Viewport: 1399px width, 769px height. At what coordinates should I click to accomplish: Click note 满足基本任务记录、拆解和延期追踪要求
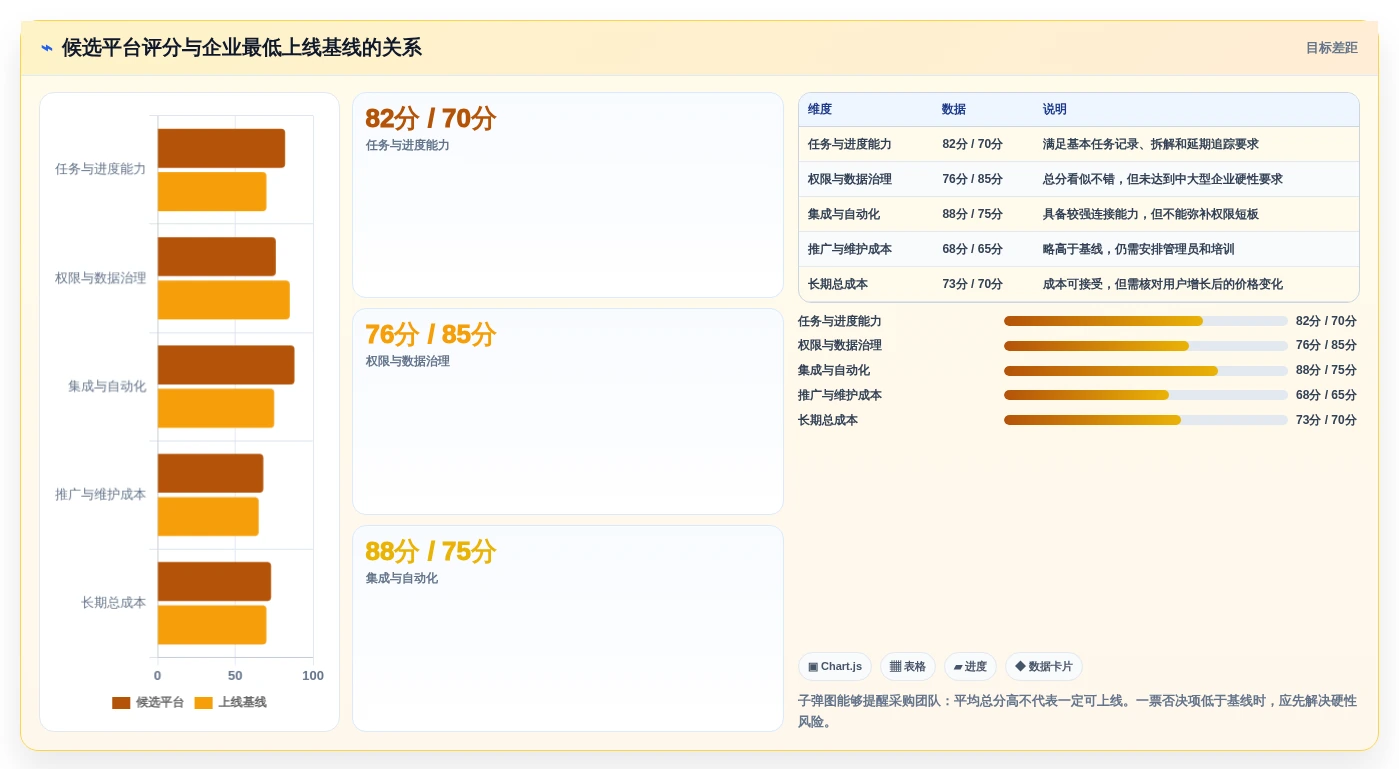click(x=1151, y=144)
